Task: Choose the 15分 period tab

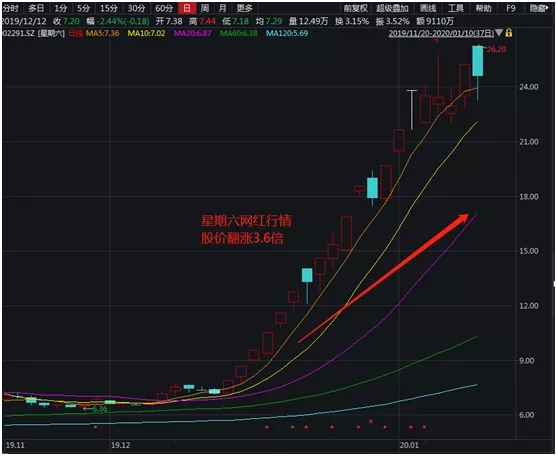Action: click(x=108, y=8)
